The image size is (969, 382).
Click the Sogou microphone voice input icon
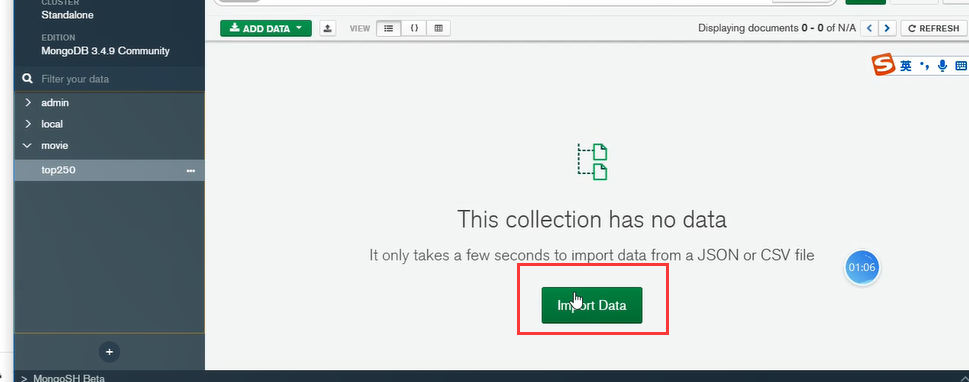(x=942, y=66)
